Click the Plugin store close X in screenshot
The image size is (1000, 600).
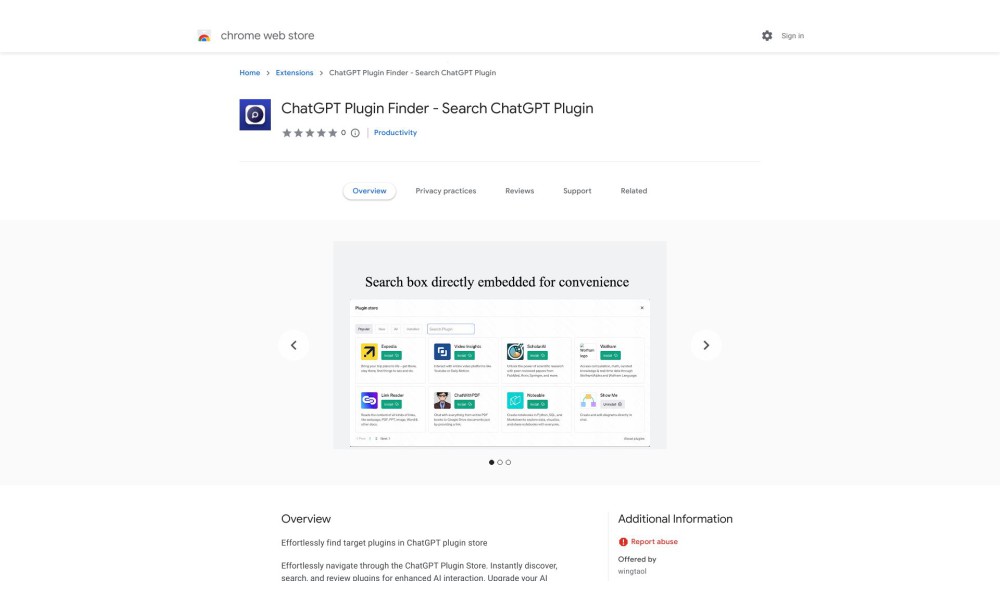[642, 308]
